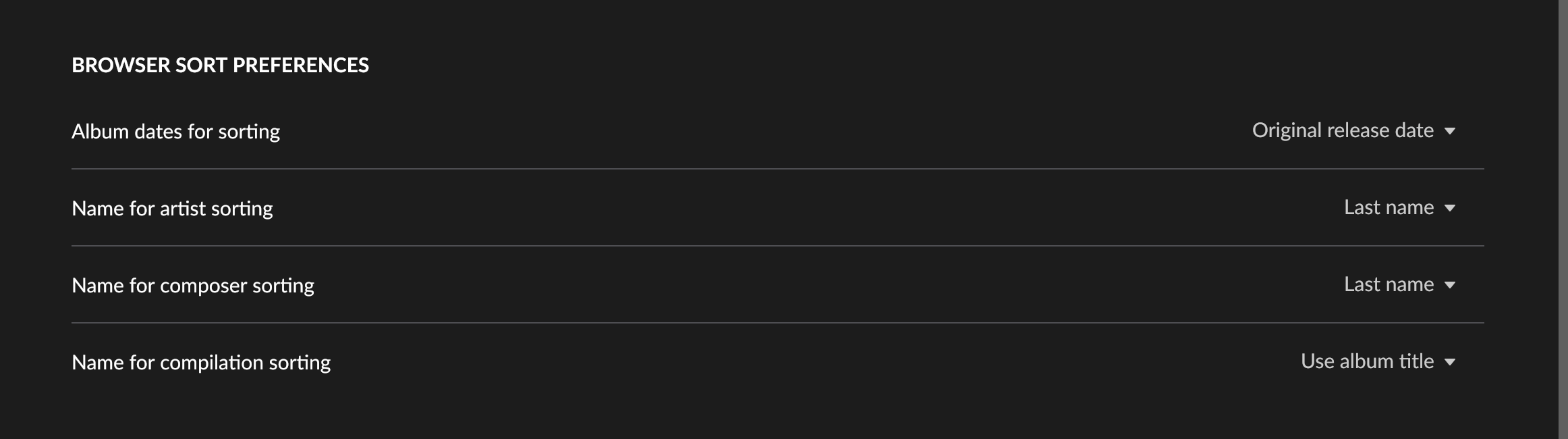Select the Name for compilation sorting label
This screenshot has height=439, width=1568.
point(201,362)
